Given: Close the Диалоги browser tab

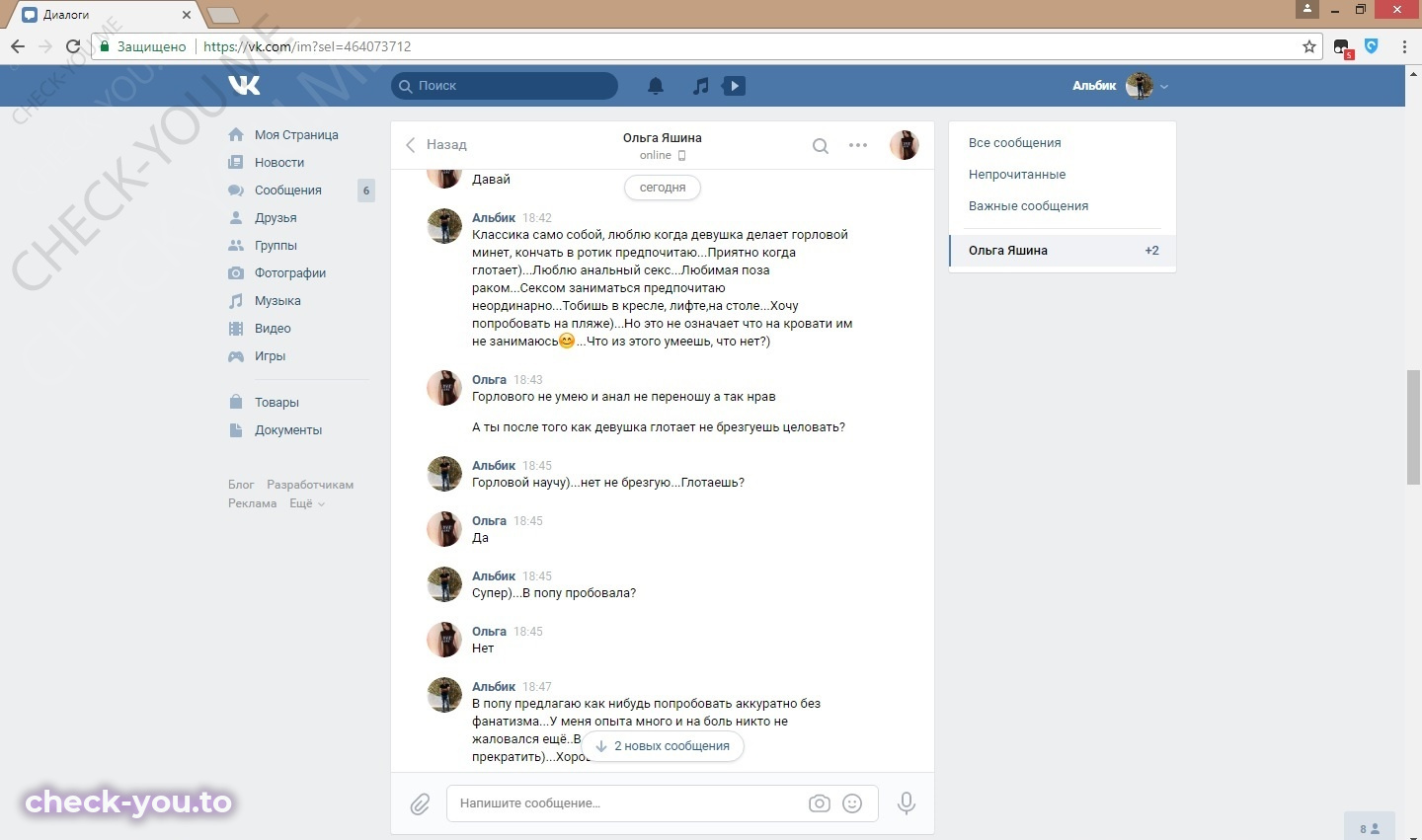Looking at the screenshot, I should click(187, 15).
